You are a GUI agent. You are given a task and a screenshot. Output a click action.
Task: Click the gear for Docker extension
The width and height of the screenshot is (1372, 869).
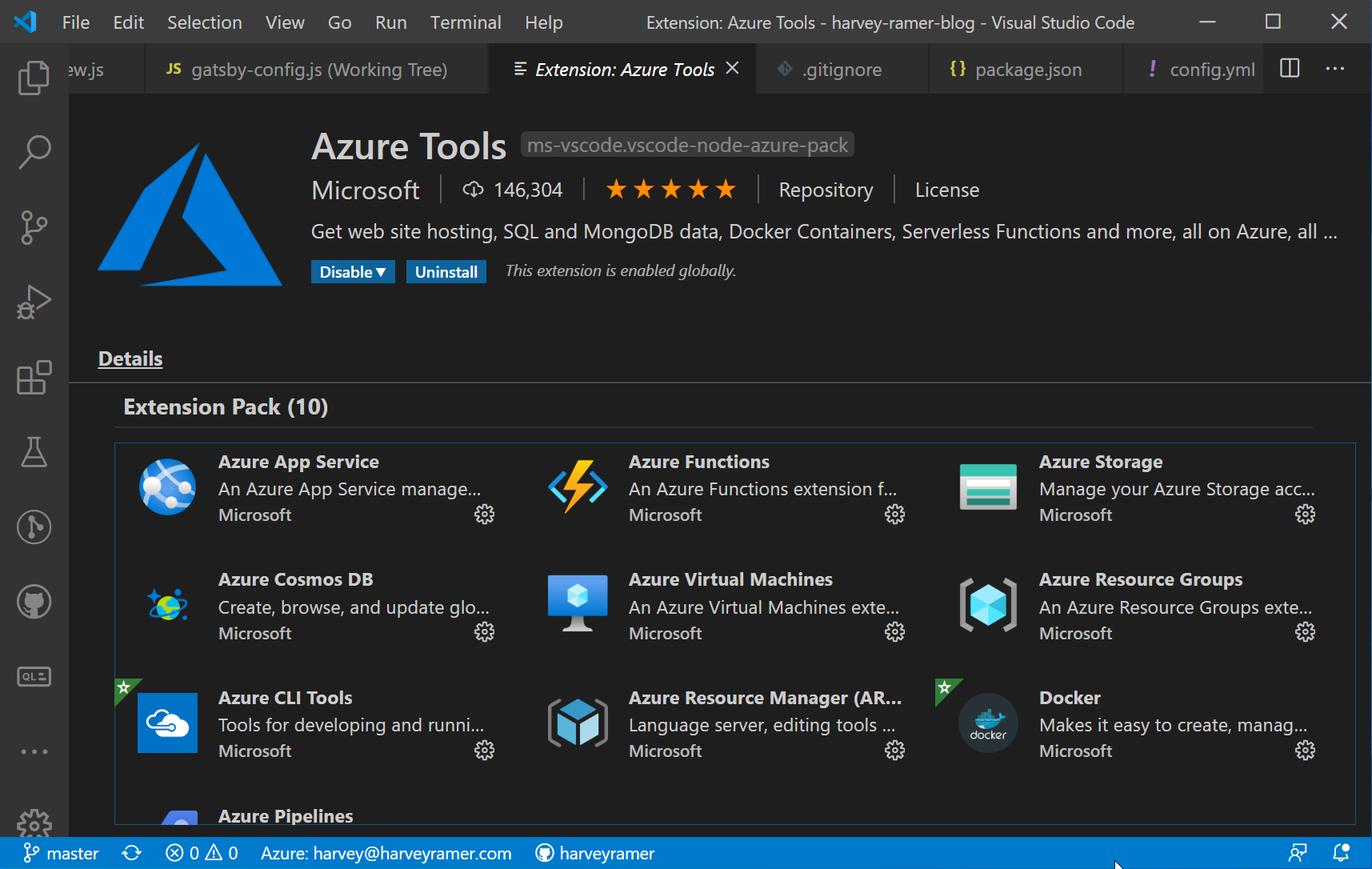tap(1305, 750)
